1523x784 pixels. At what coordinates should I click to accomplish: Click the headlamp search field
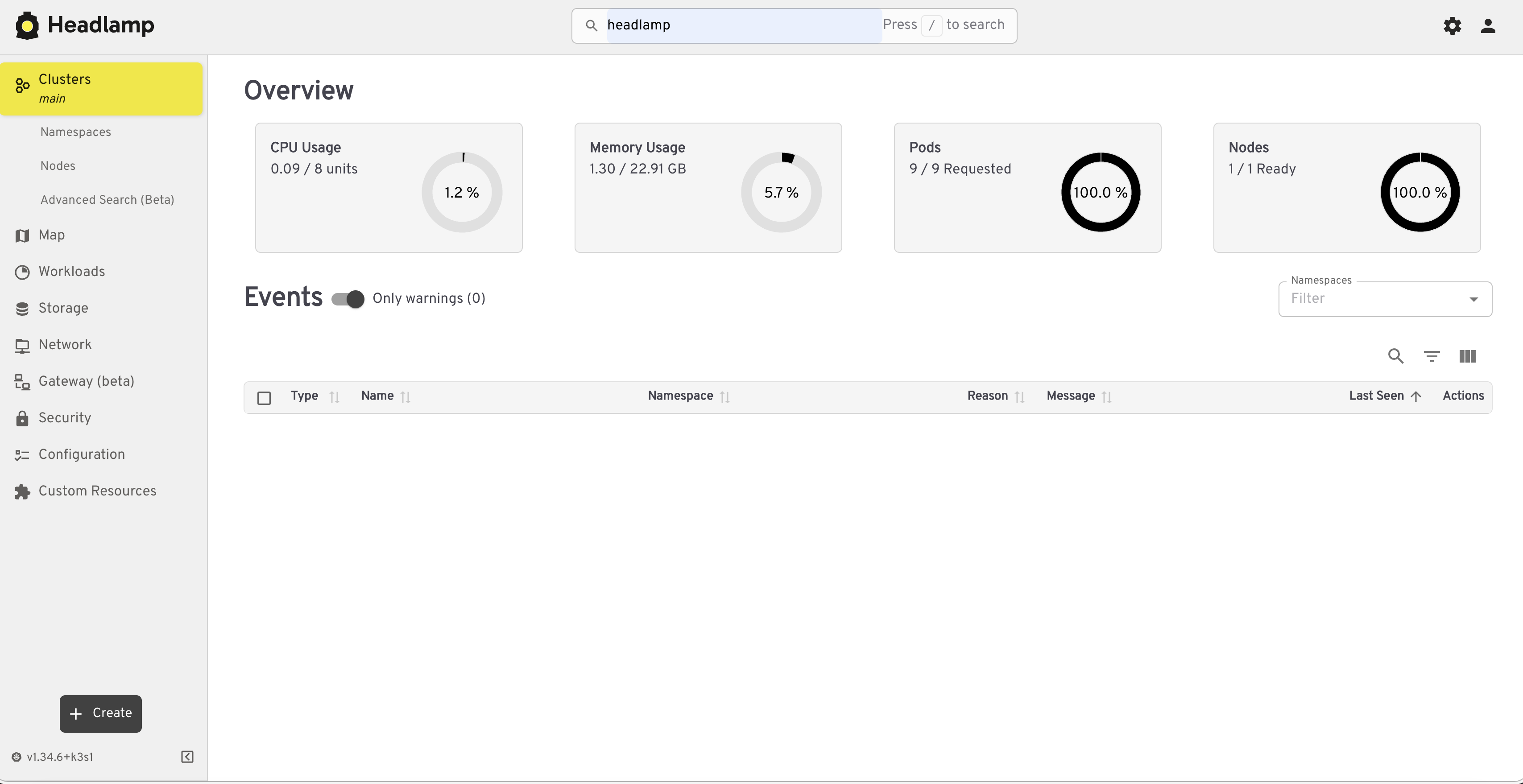coord(743,25)
